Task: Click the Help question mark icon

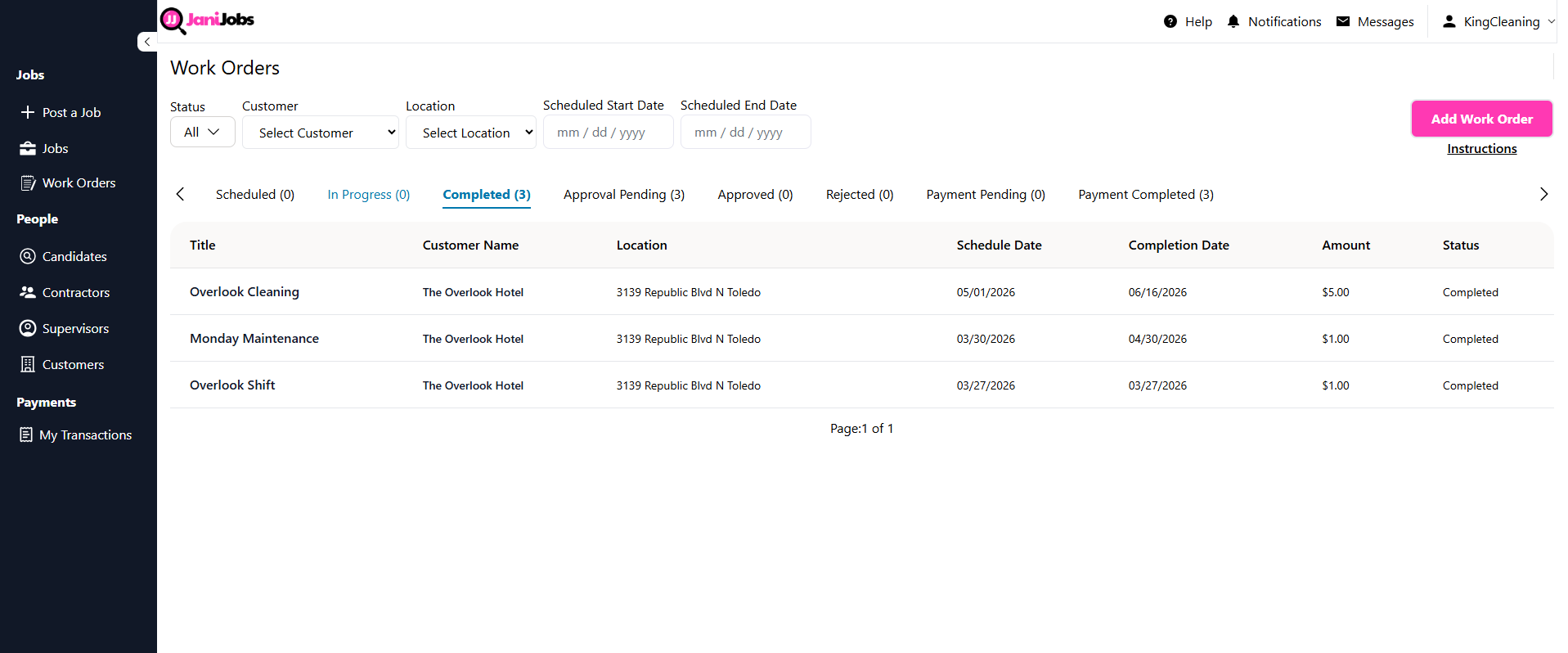Action: coord(1170,21)
